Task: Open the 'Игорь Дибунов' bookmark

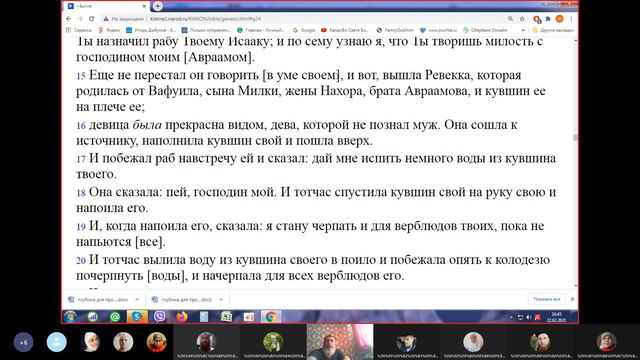Action: point(151,30)
